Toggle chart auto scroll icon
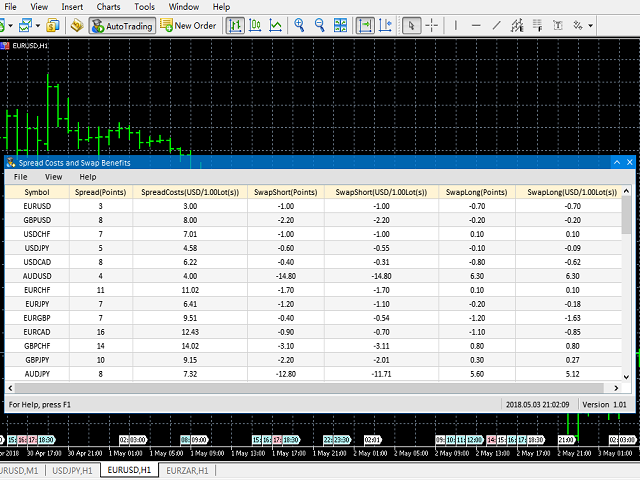The image size is (640, 480). (366, 26)
